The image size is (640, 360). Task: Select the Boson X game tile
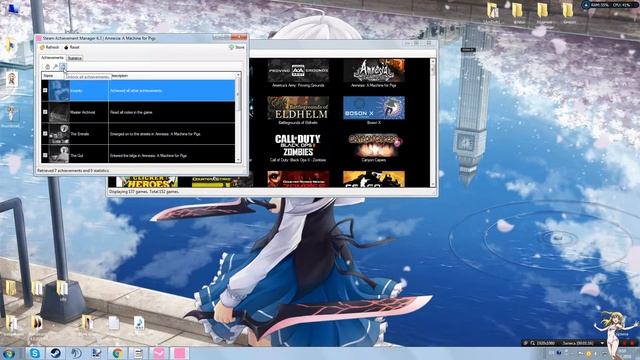pos(374,110)
